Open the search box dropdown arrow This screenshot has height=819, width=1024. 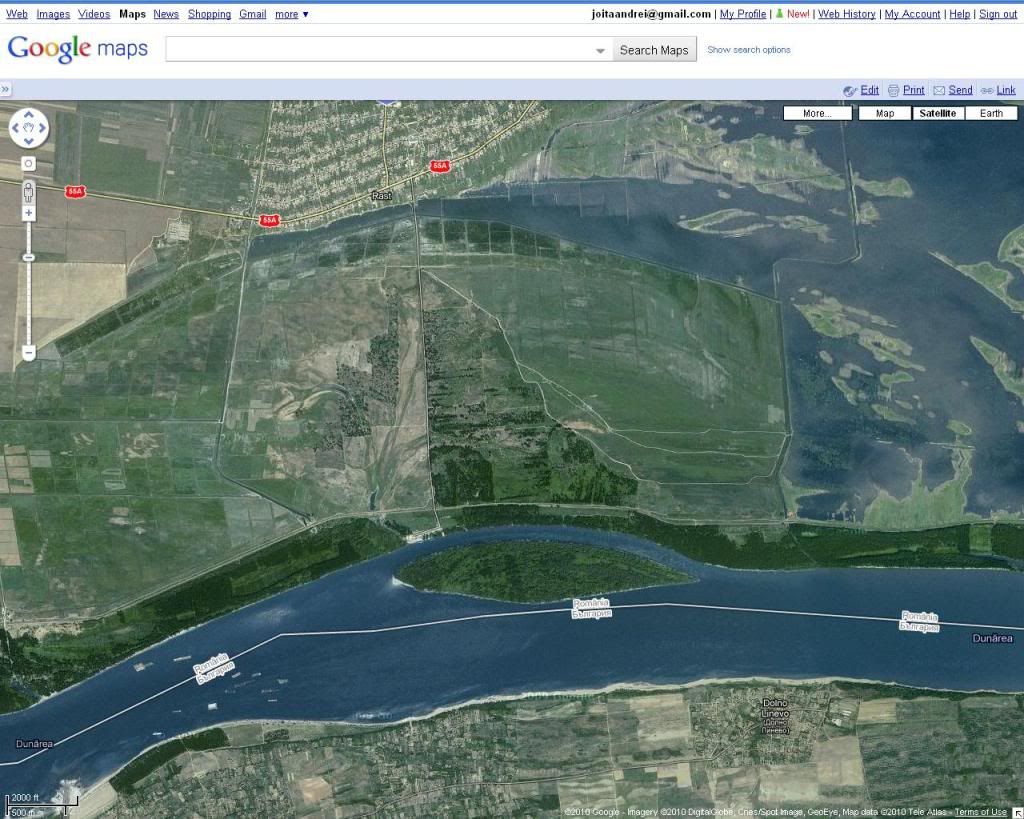pyautogui.click(x=600, y=50)
